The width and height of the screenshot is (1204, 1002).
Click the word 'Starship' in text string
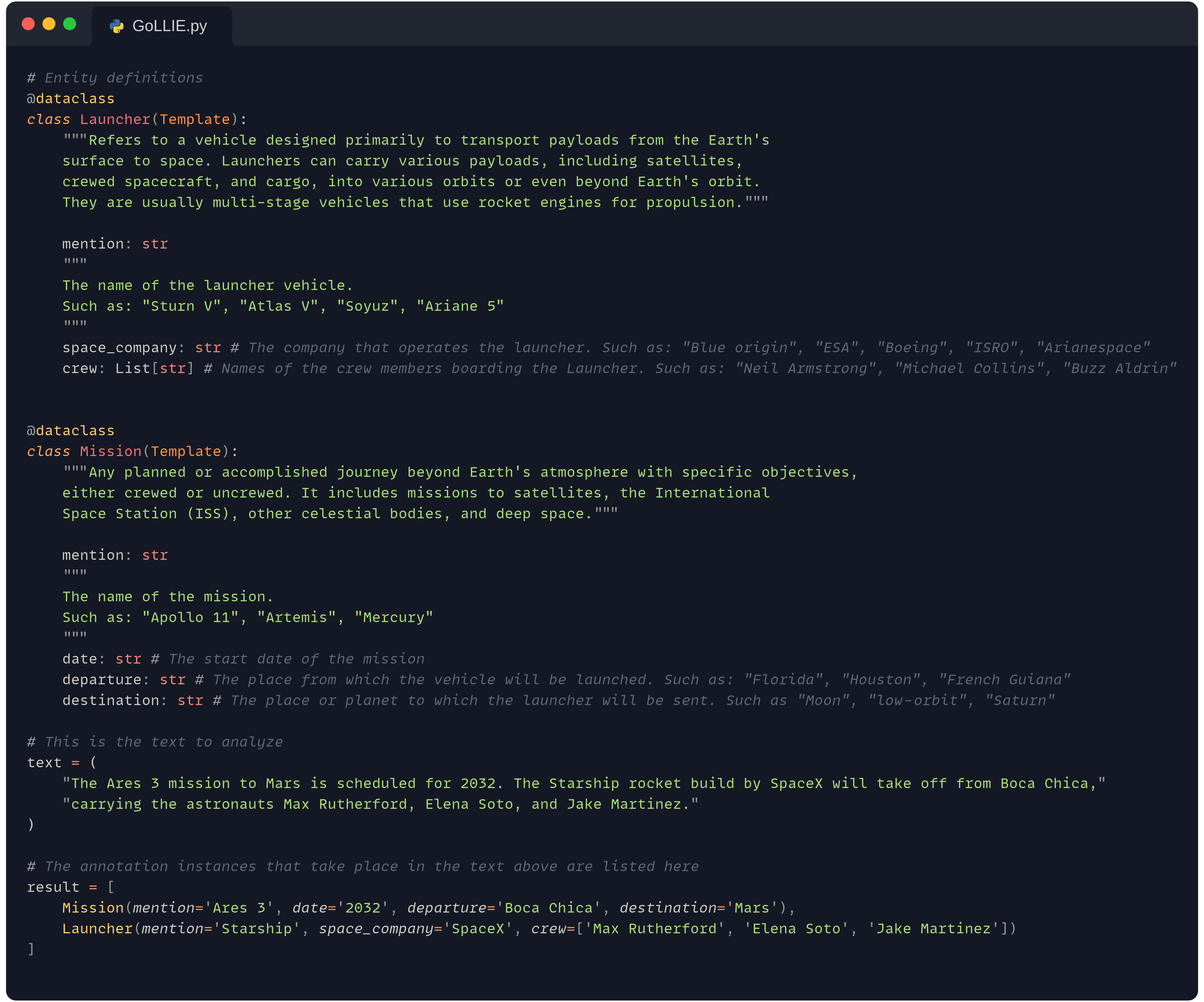pos(584,783)
